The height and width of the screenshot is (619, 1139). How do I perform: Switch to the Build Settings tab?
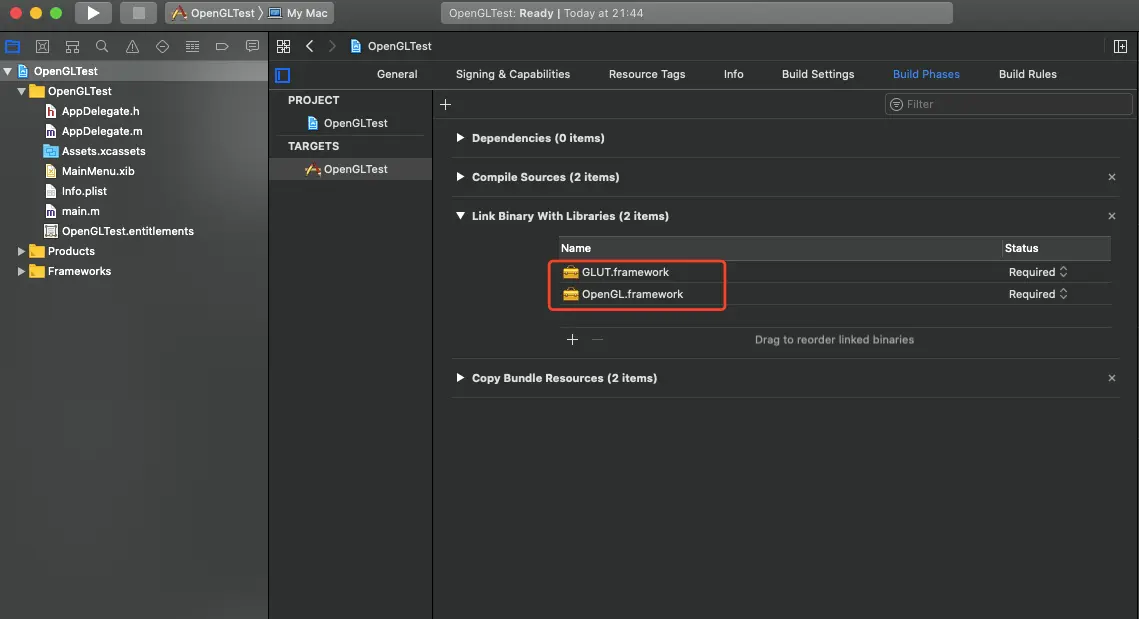[818, 74]
